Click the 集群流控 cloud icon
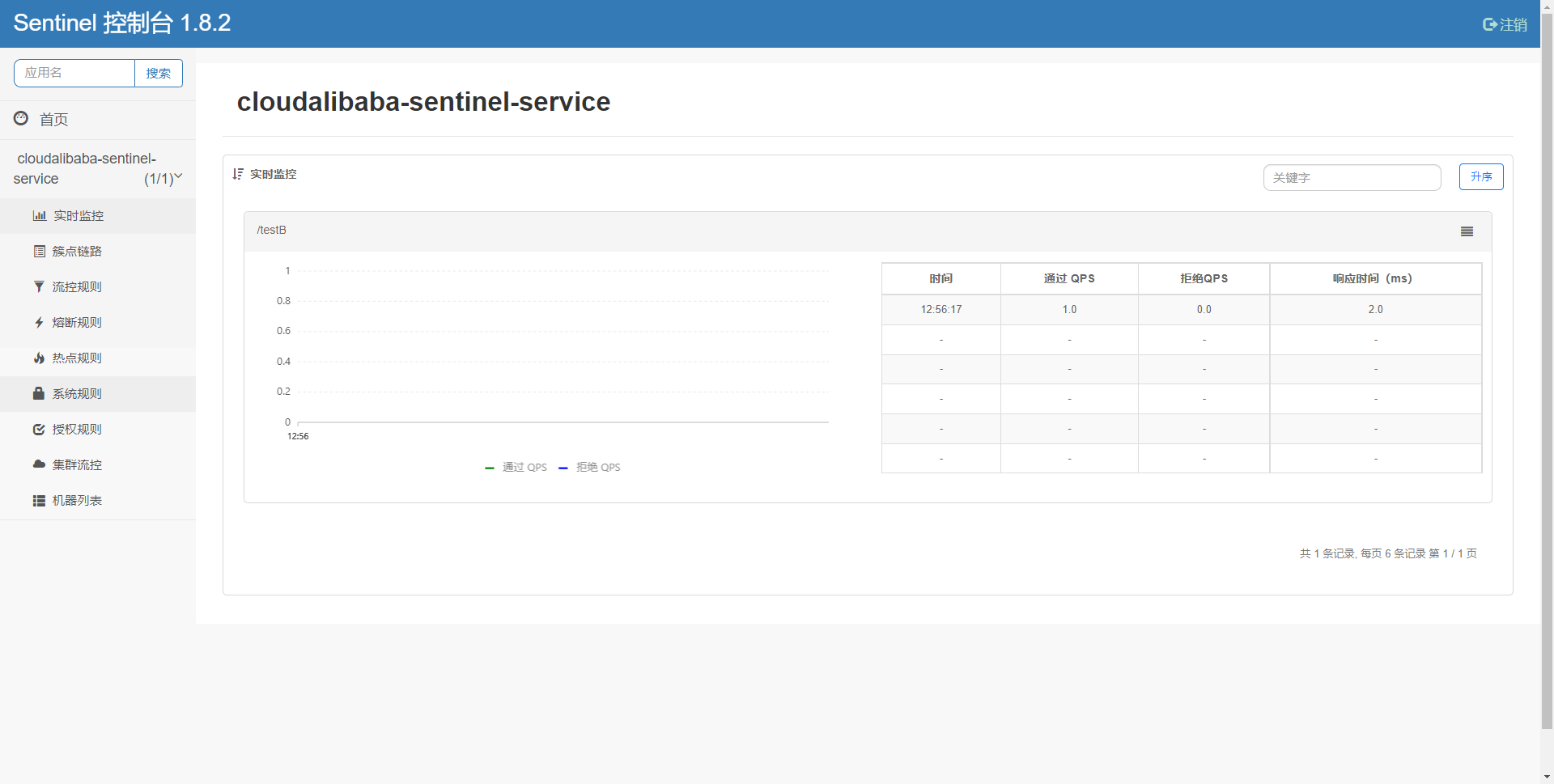Screen dimensions: 1554x784 pyautogui.click(x=39, y=464)
